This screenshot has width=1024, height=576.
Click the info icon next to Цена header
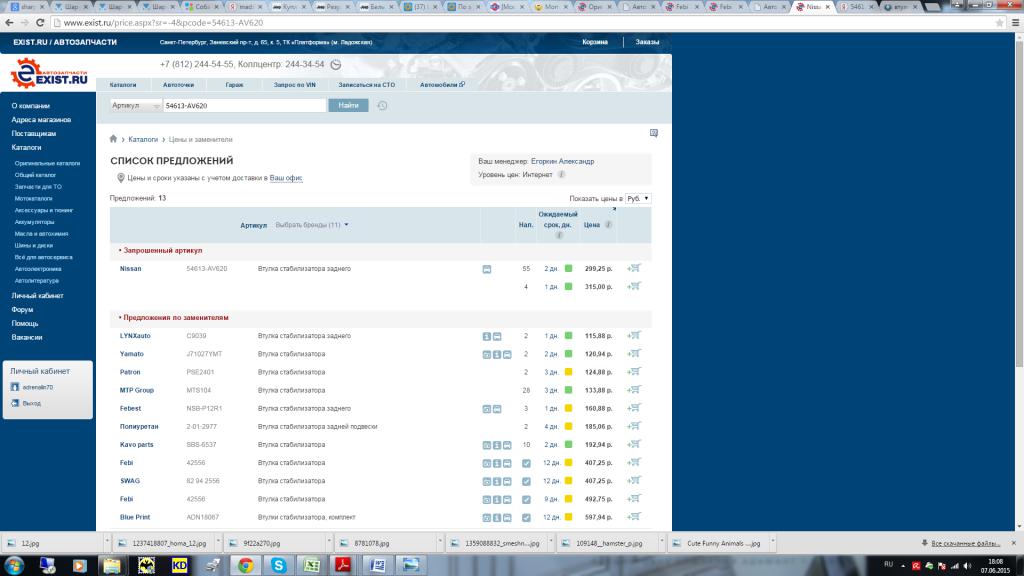608,225
